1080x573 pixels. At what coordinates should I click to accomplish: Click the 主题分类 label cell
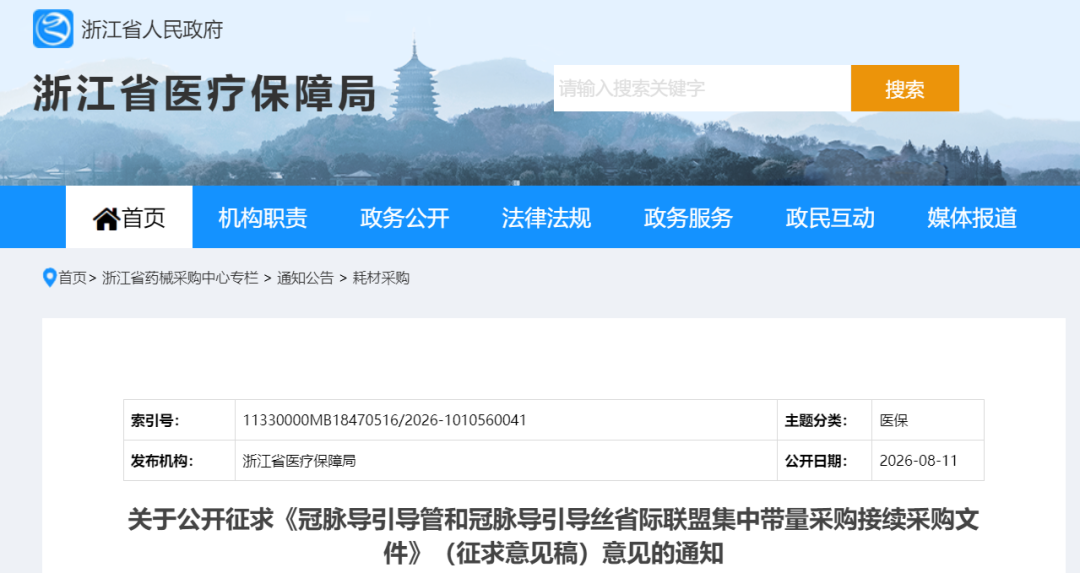(824, 420)
